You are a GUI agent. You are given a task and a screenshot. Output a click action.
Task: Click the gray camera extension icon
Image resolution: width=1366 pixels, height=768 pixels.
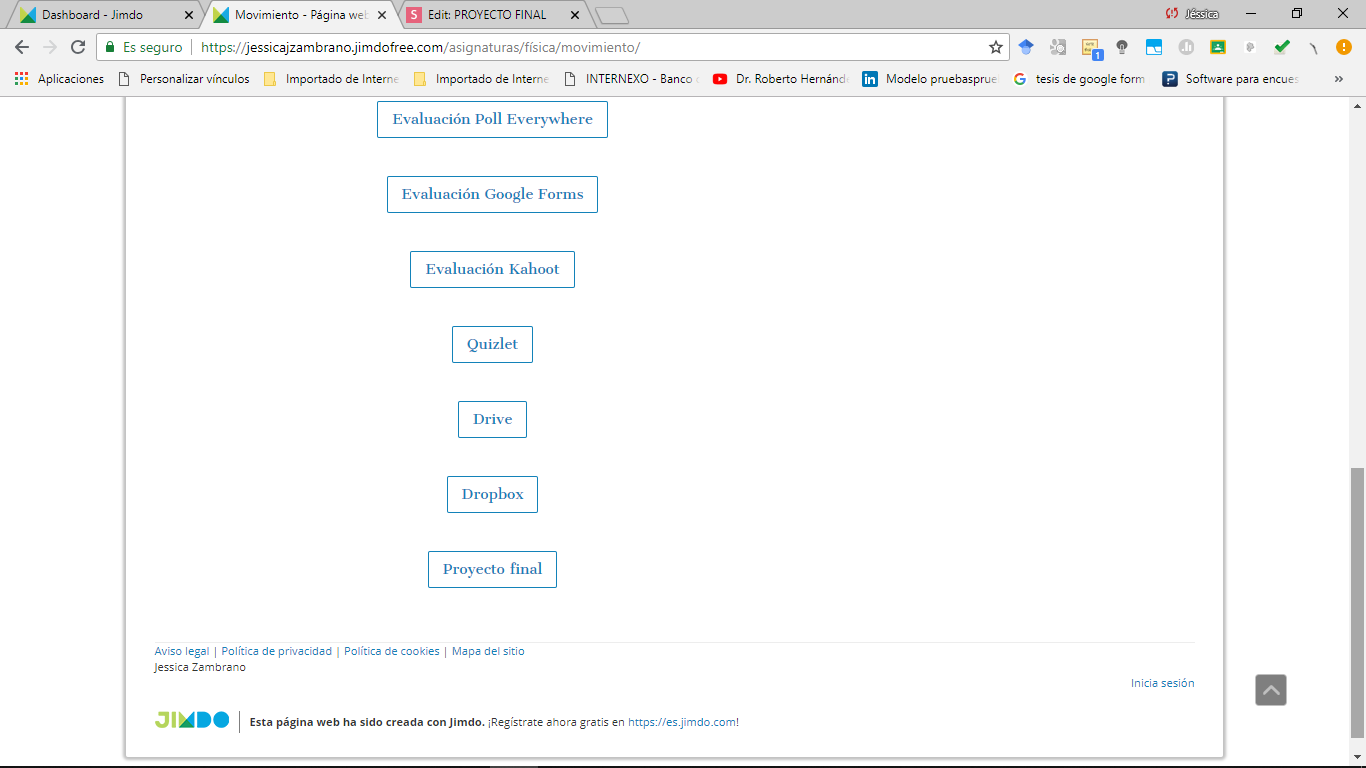tap(1058, 47)
